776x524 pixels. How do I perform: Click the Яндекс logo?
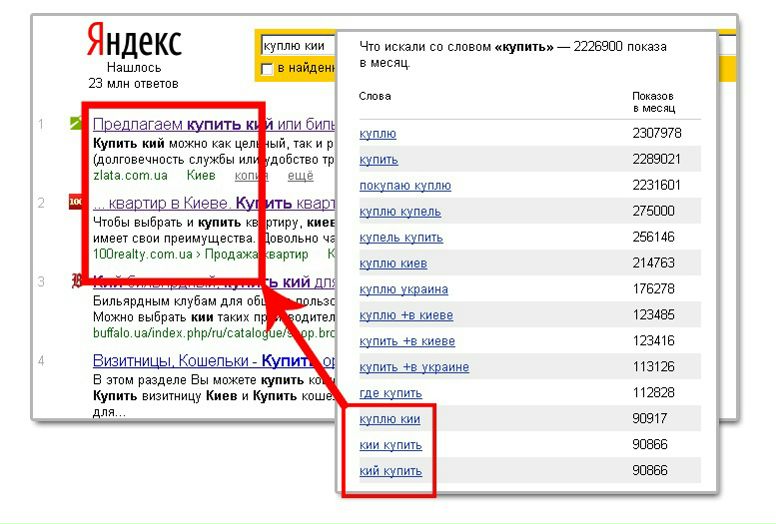coord(133,41)
